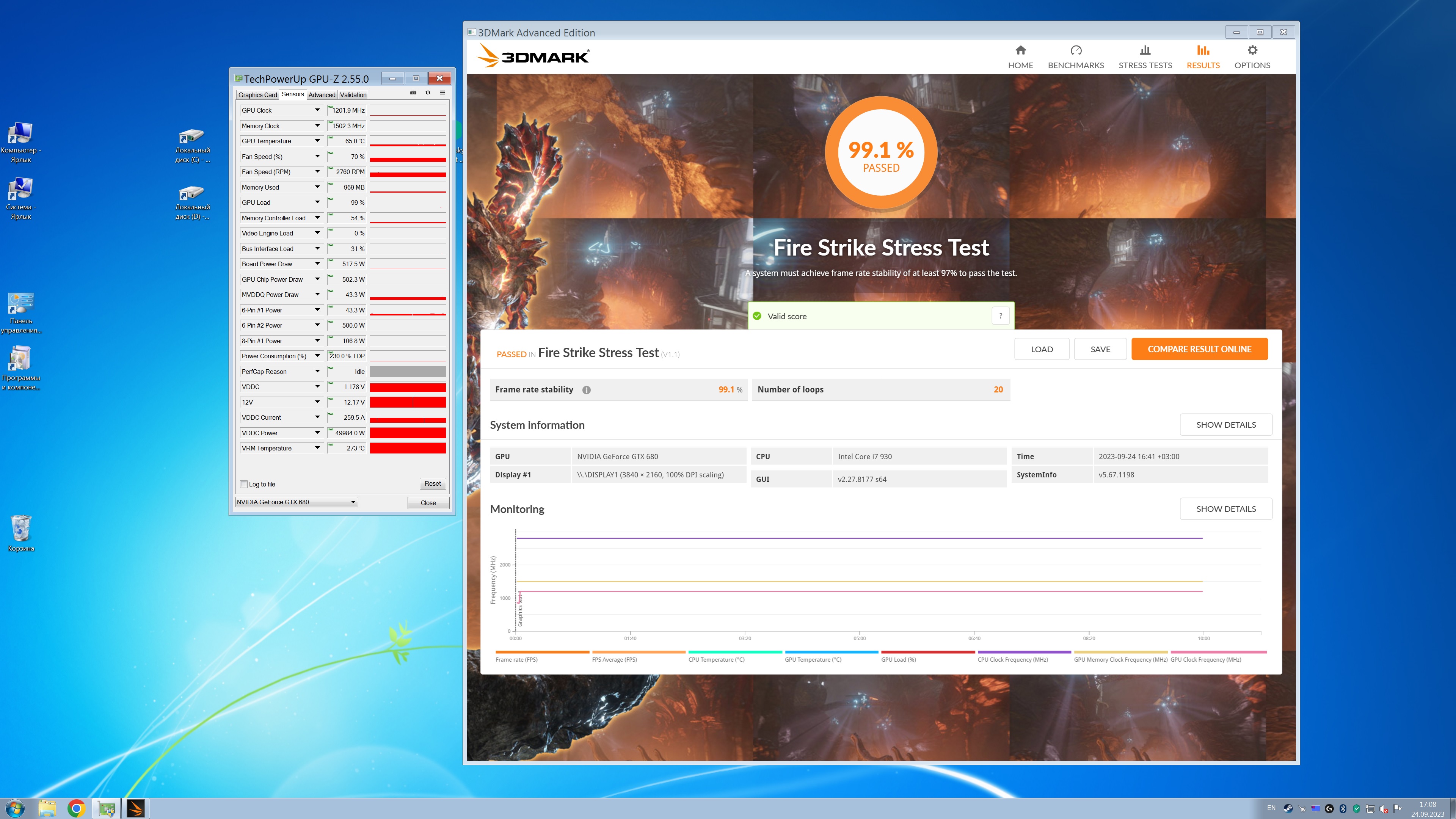This screenshot has width=1456, height=819.
Task: Expand PerfCap Reason sensor dropdown
Action: click(x=317, y=371)
